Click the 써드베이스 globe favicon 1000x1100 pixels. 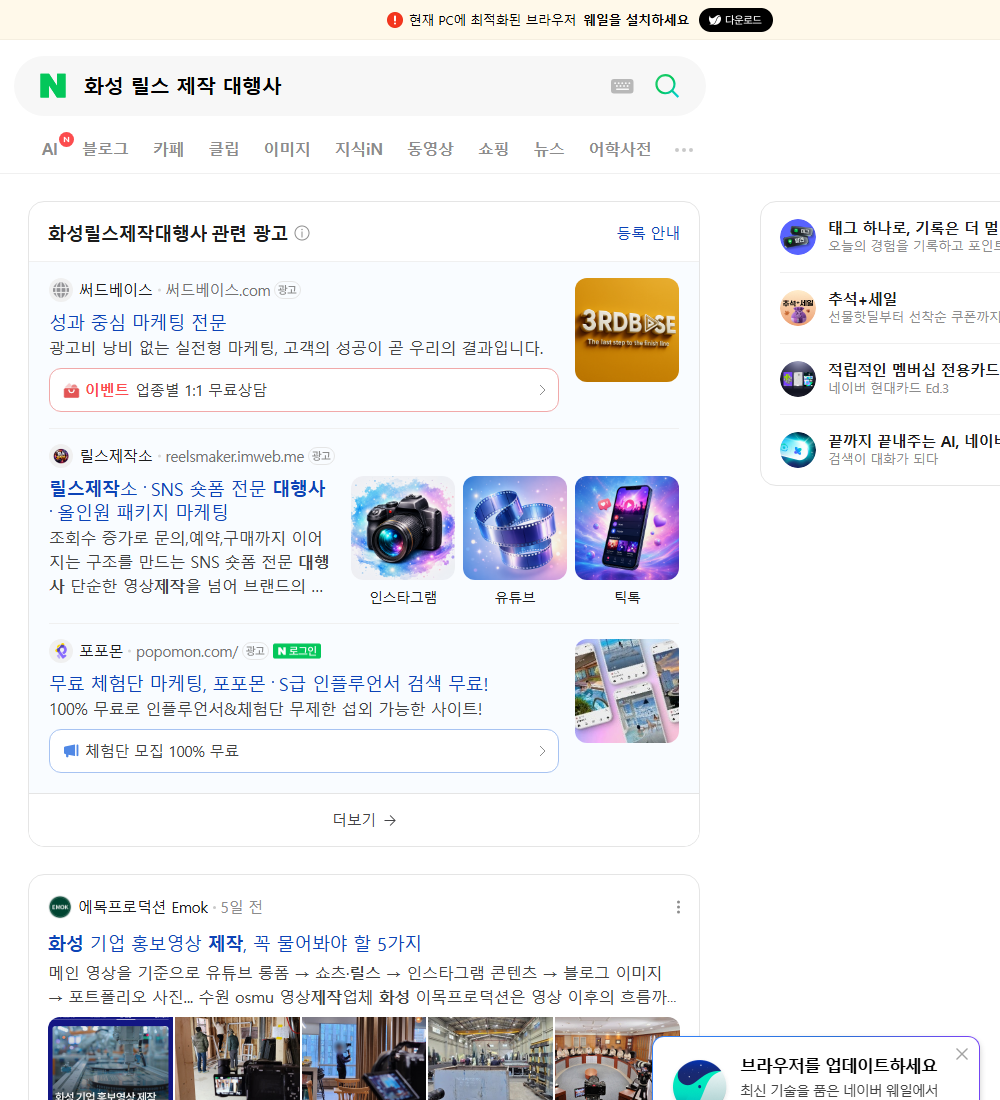61,290
